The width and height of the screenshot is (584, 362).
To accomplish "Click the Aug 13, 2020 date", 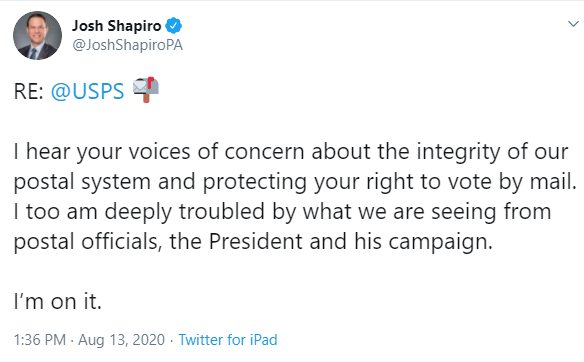I will [x=121, y=340].
